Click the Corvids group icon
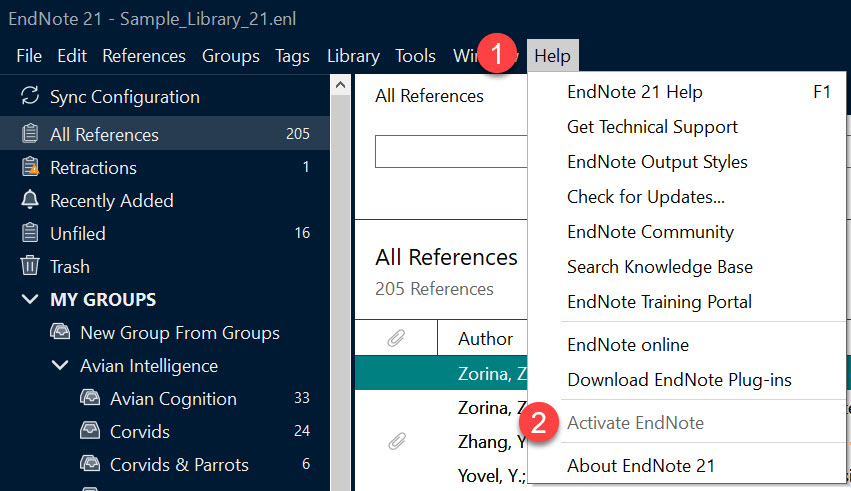851x491 pixels. (x=90, y=431)
